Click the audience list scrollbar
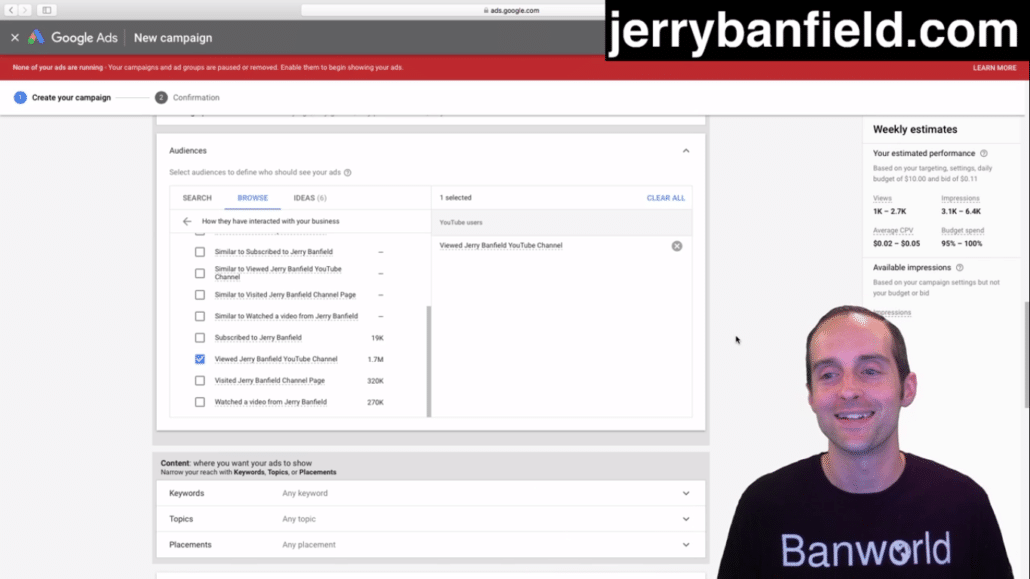Image resolution: width=1030 pixels, height=579 pixels. [429, 361]
